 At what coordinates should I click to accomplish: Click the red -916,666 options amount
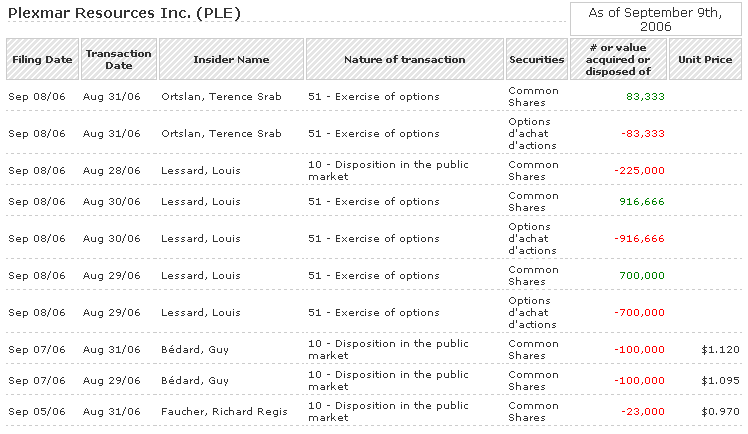639,239
